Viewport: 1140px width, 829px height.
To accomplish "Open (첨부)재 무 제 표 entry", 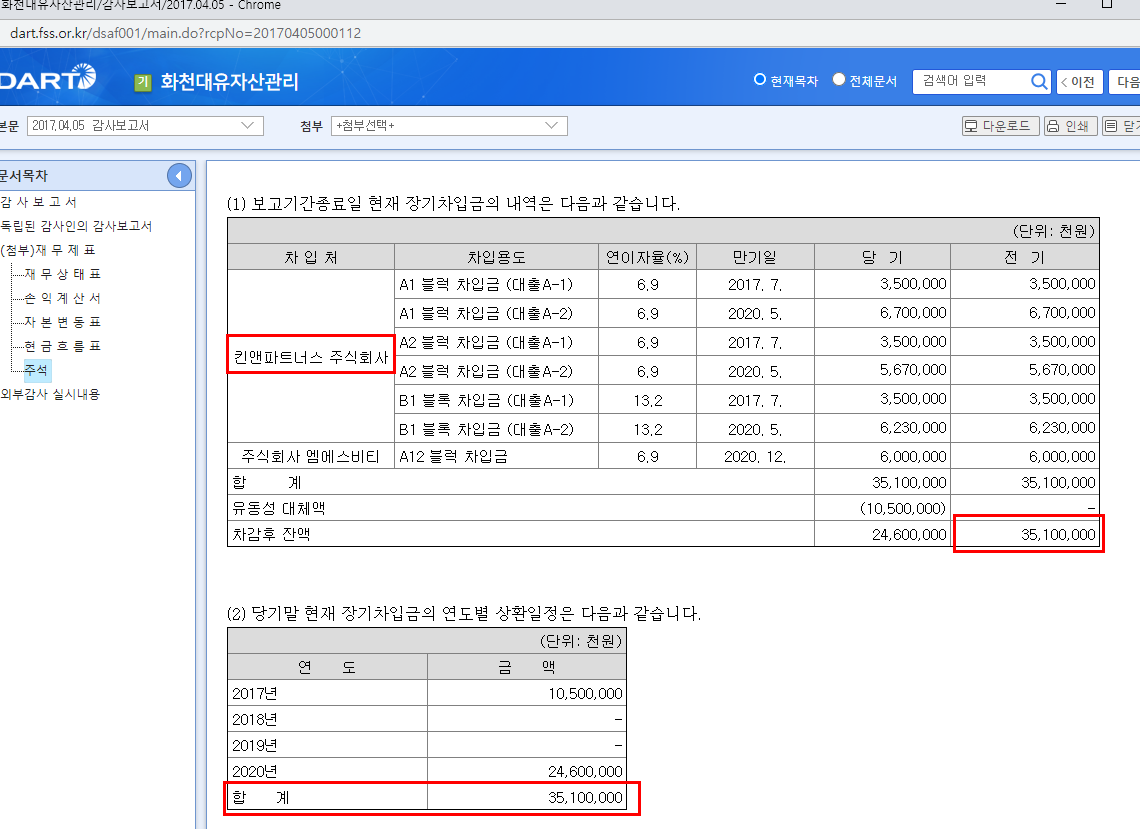I will (48, 250).
